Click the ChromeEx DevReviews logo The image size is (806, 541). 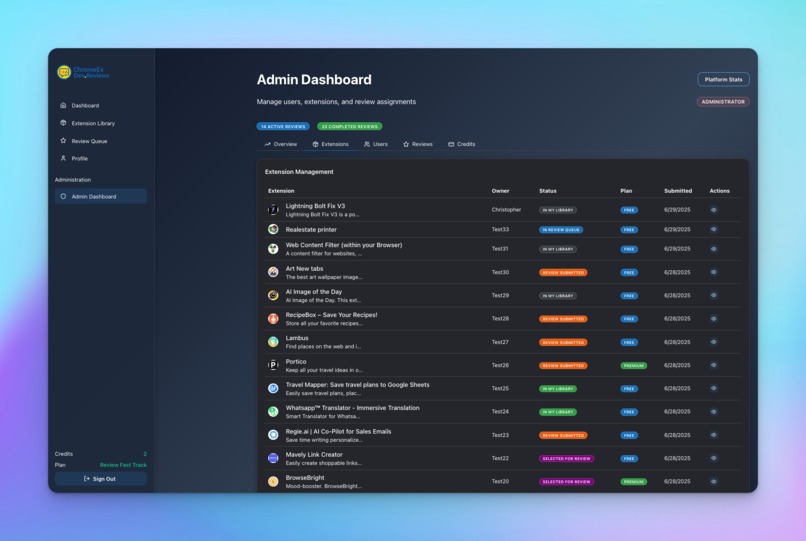pyautogui.click(x=83, y=72)
